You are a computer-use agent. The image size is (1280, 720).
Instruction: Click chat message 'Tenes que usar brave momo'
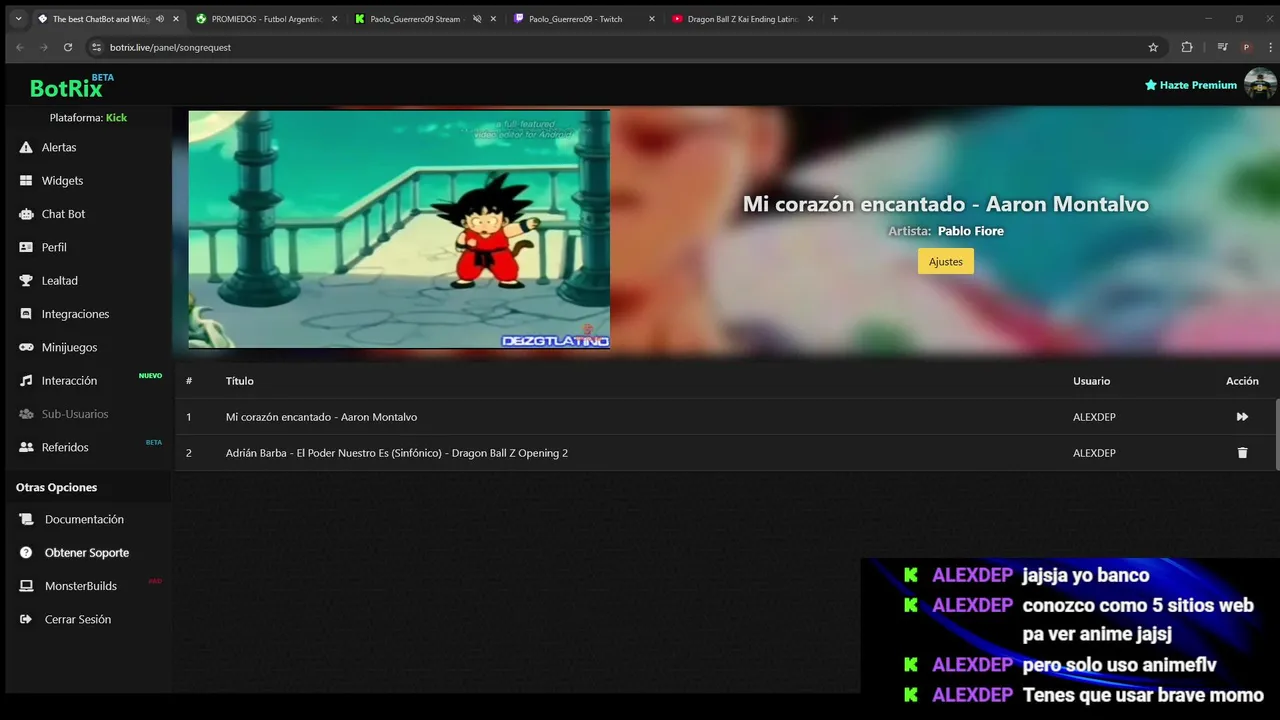[1143, 695]
